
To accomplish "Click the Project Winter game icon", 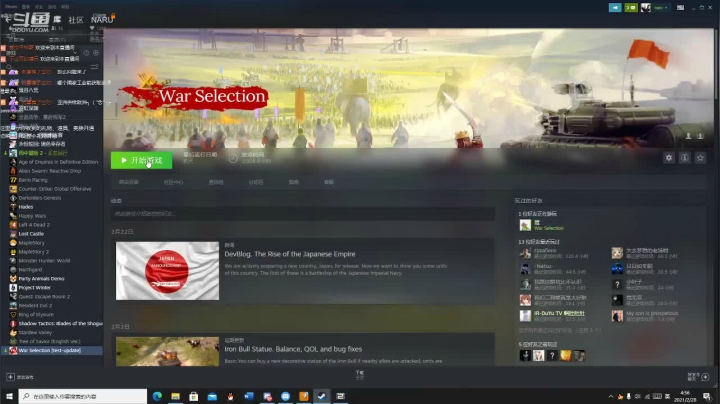I will click(x=13, y=287).
